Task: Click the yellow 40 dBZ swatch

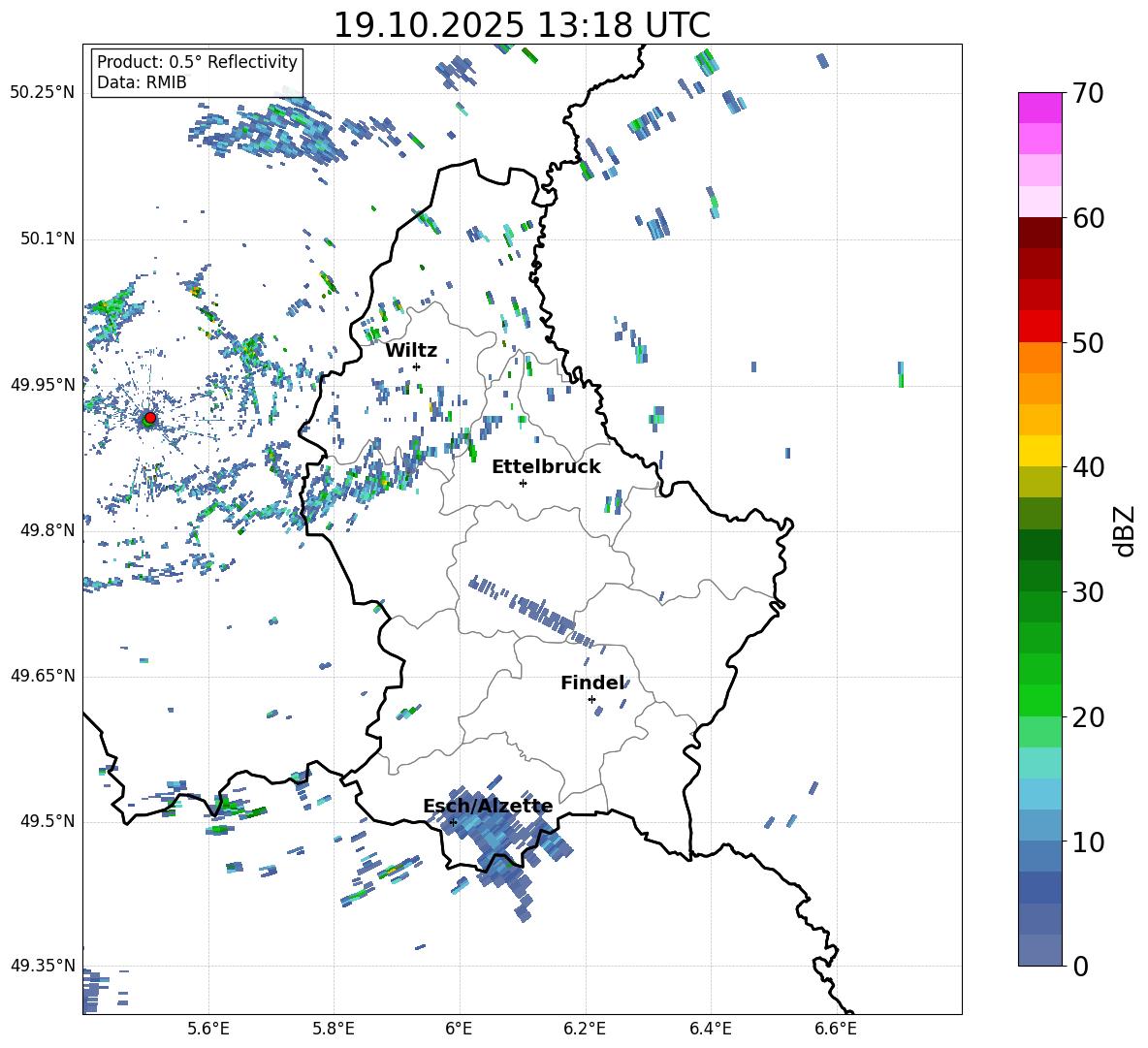Action: pyautogui.click(x=1039, y=451)
